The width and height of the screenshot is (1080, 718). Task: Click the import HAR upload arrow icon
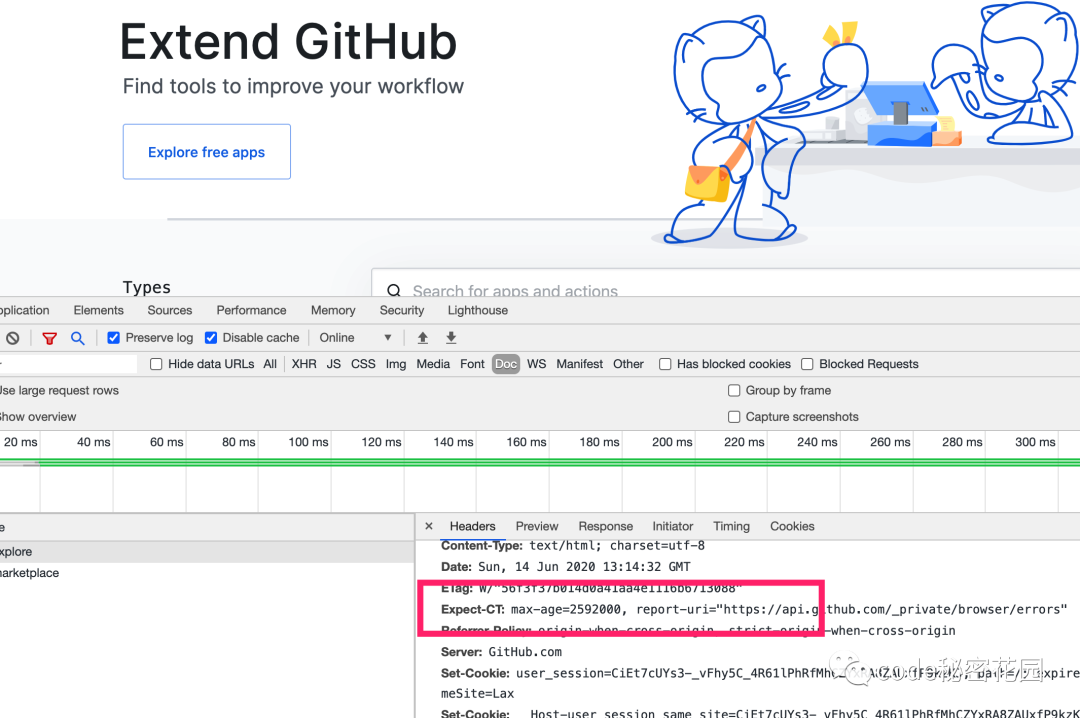(x=423, y=338)
